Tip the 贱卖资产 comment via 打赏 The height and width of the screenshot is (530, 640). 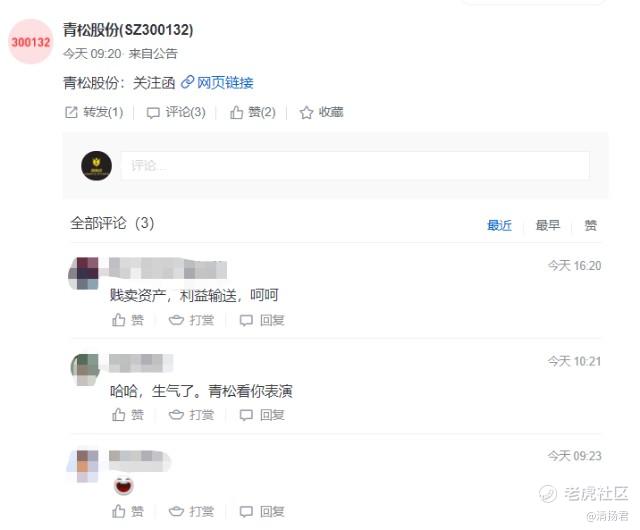(191, 320)
